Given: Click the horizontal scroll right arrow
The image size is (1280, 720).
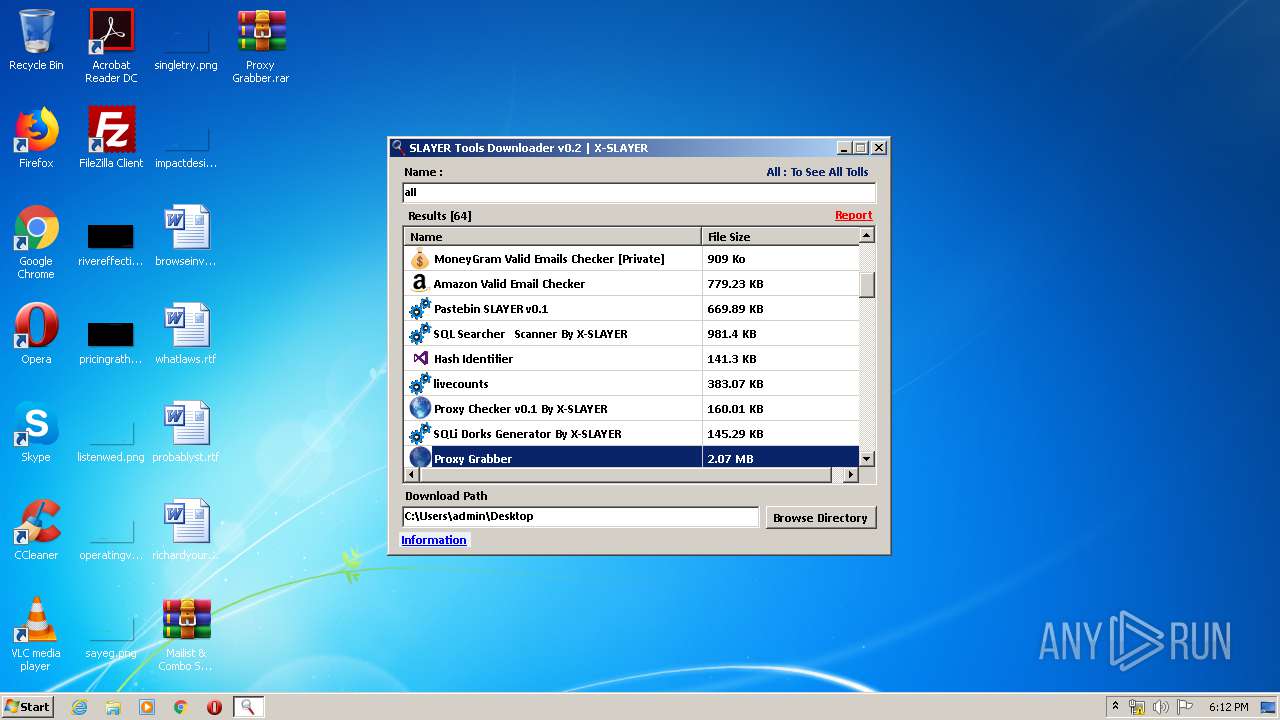Looking at the screenshot, I should (851, 475).
